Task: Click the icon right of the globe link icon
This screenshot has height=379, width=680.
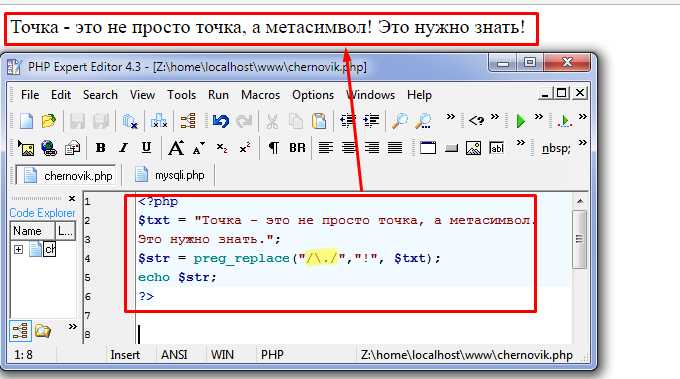Action: [x=72, y=149]
